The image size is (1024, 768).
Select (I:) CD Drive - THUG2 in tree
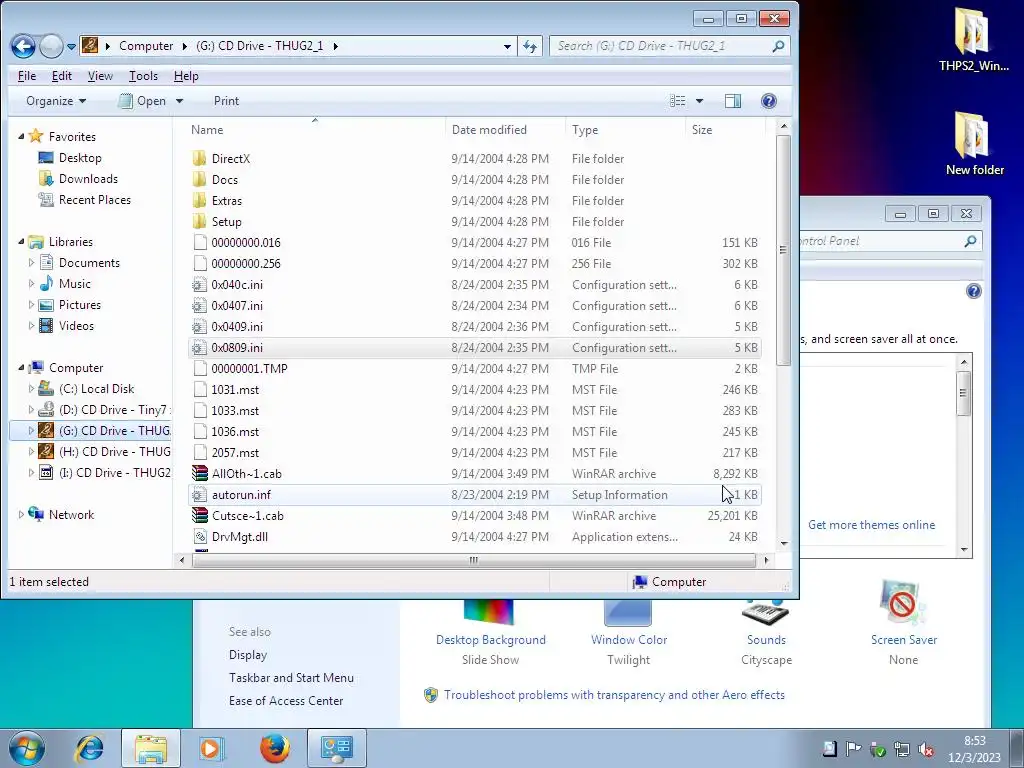point(104,472)
